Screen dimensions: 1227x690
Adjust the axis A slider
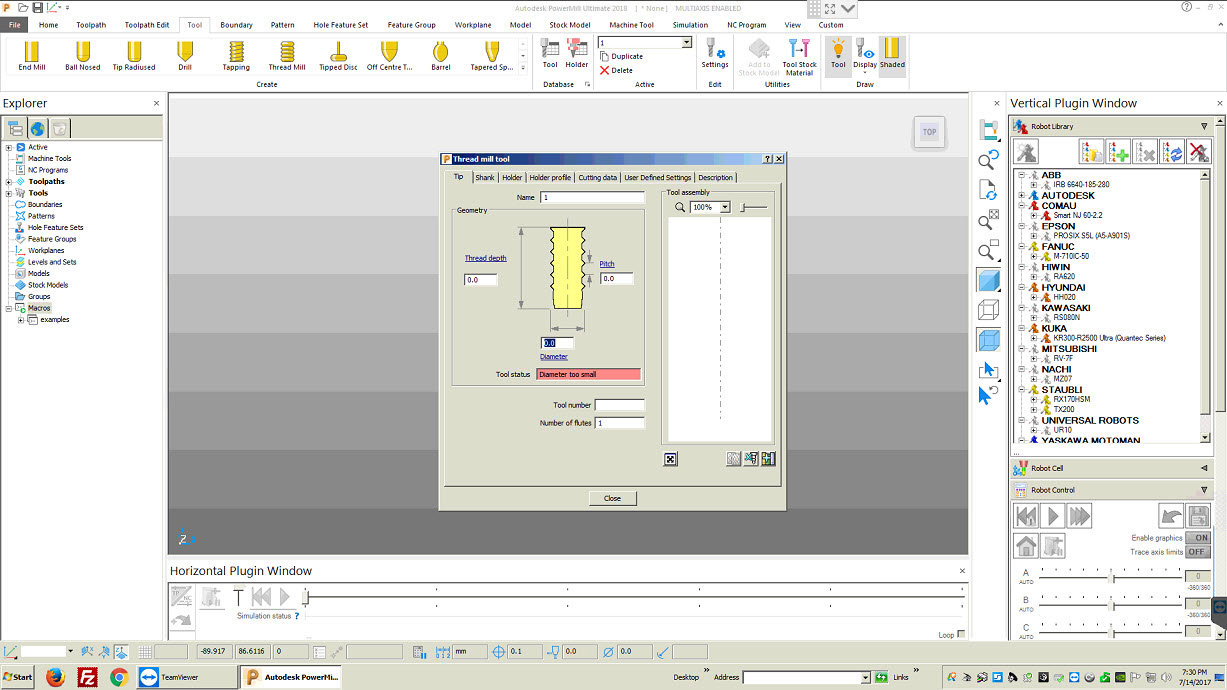tap(1112, 577)
